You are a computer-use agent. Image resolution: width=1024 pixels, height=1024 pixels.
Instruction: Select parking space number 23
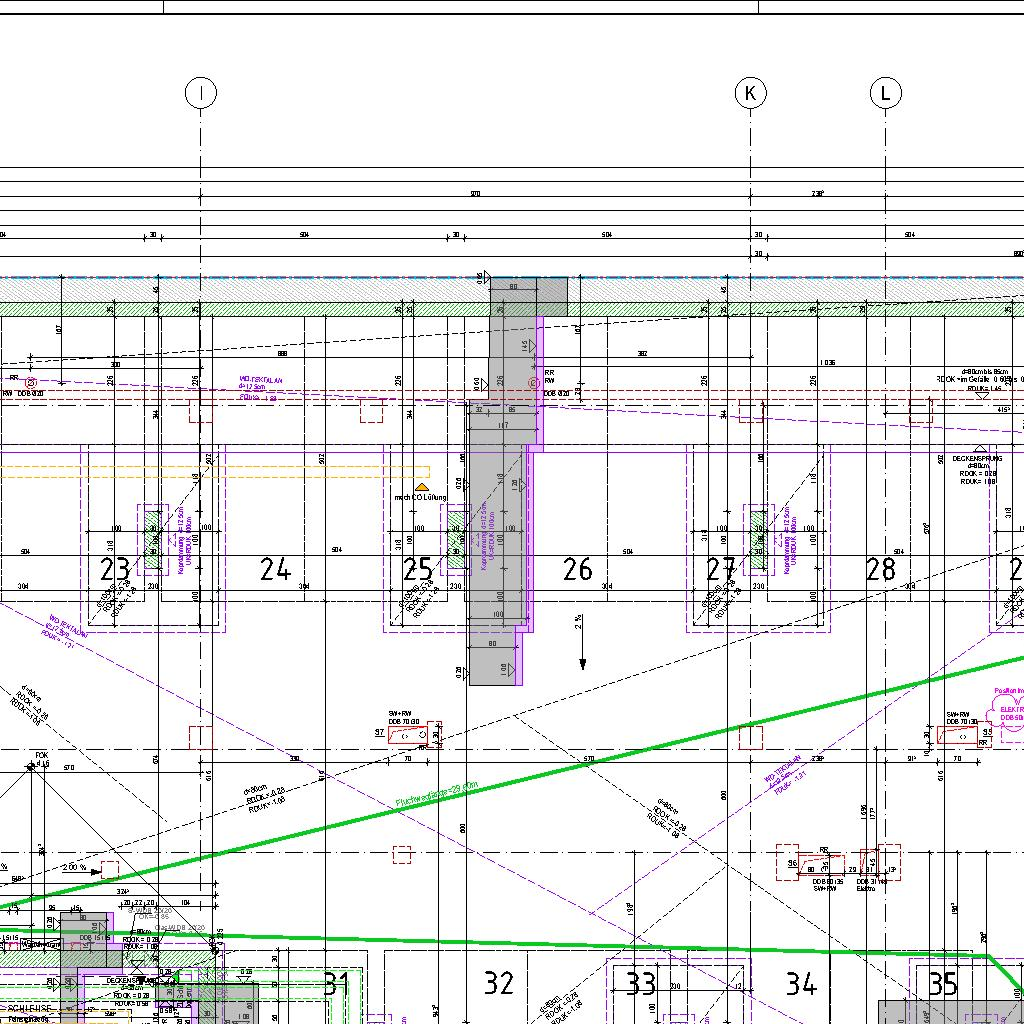click(x=115, y=570)
